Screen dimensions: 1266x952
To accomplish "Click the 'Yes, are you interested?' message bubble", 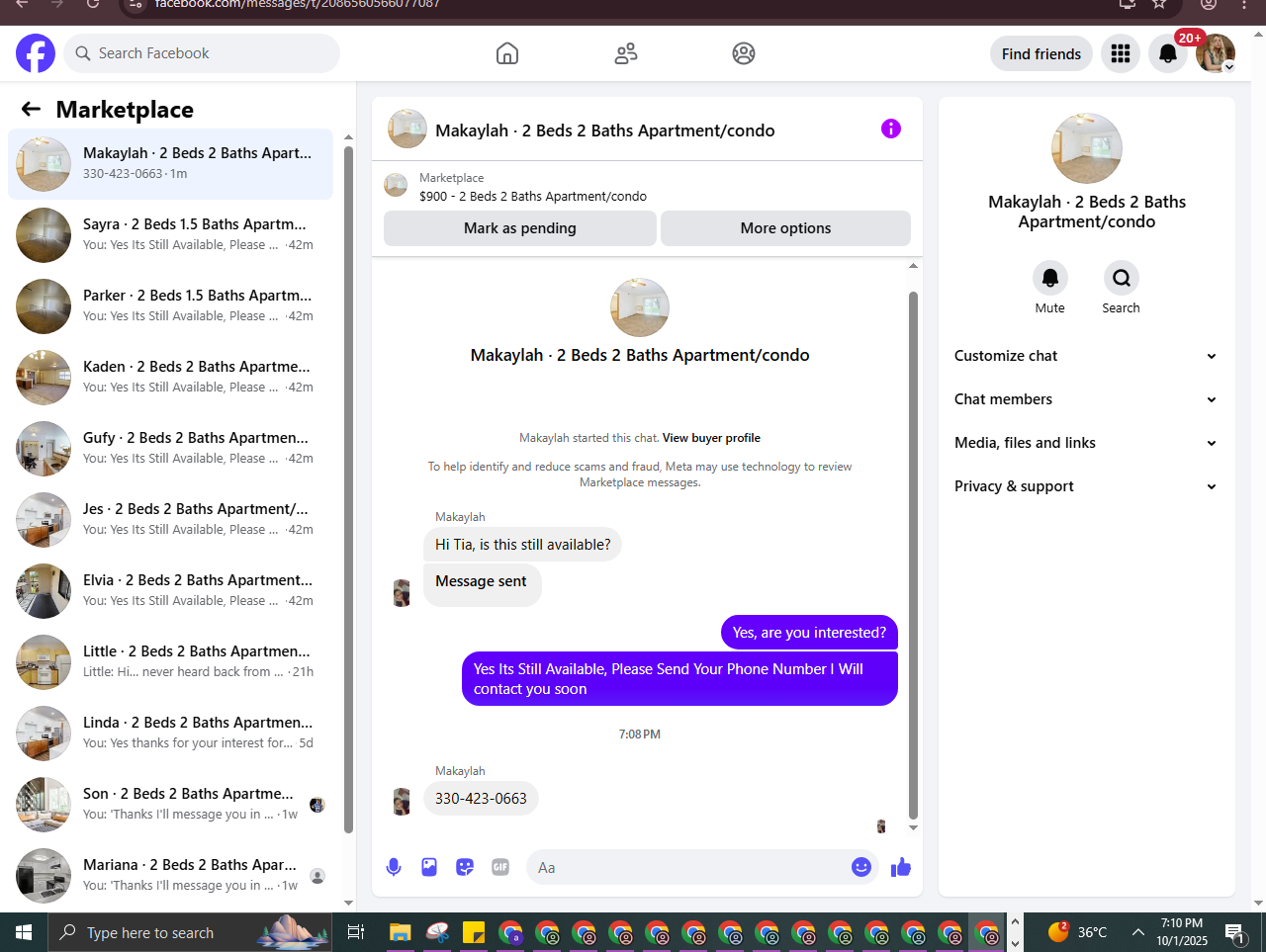I will coord(809,633).
